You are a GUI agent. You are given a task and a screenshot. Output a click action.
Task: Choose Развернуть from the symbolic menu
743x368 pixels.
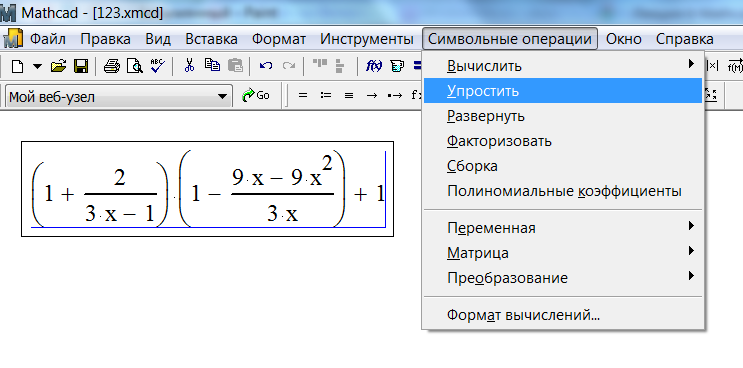(563, 116)
